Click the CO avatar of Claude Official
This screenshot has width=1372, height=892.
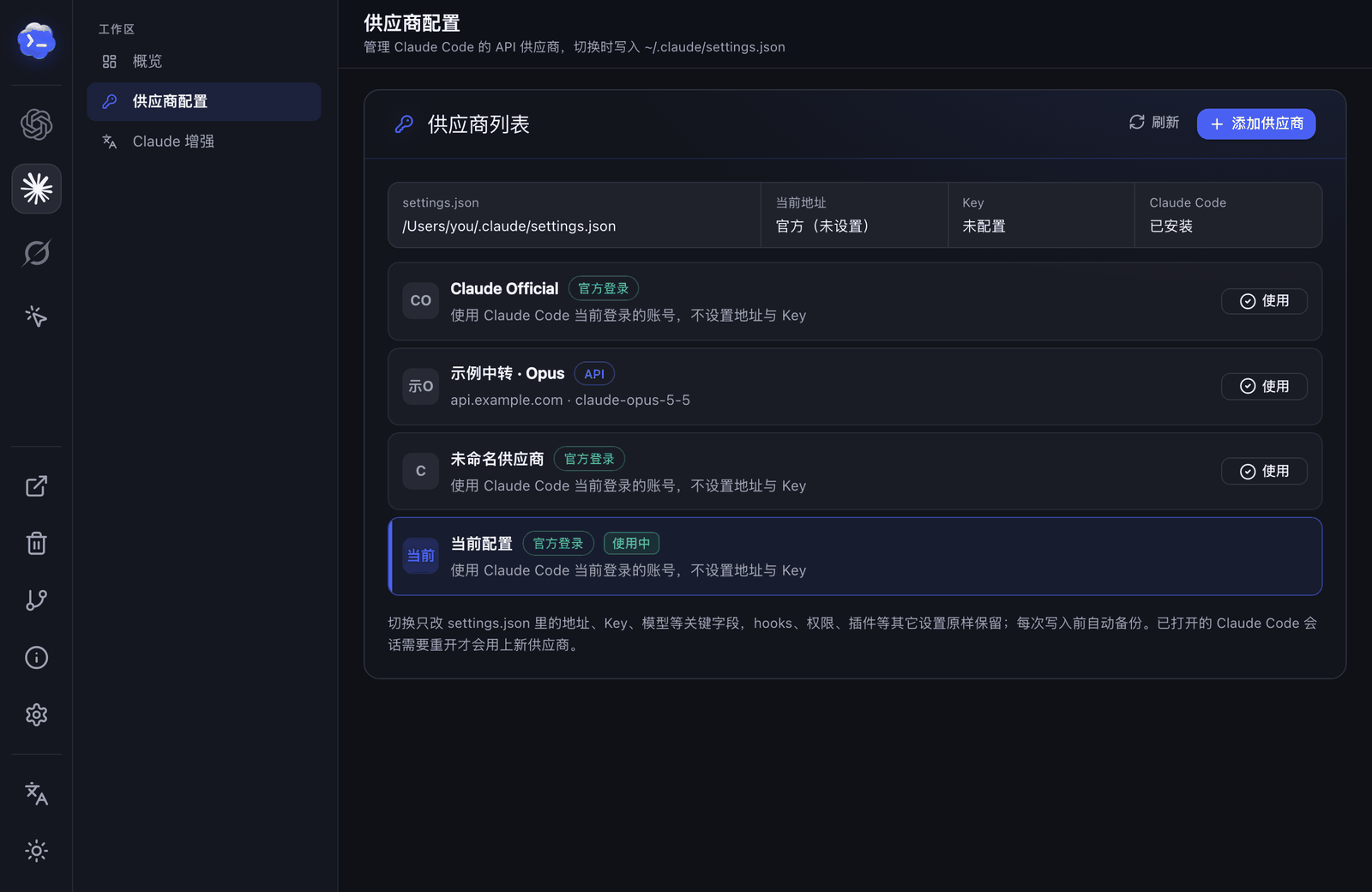[421, 301]
